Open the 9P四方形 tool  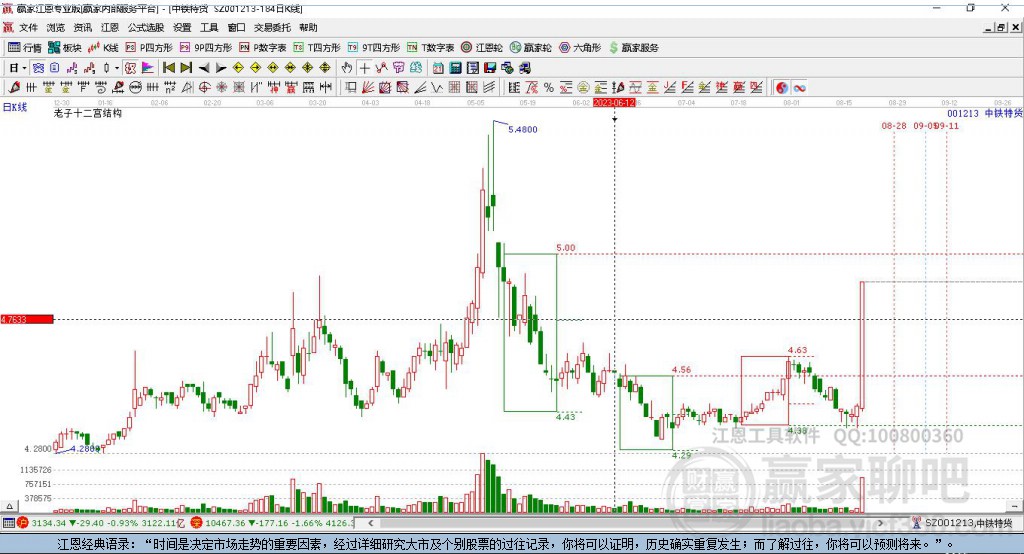[x=206, y=48]
